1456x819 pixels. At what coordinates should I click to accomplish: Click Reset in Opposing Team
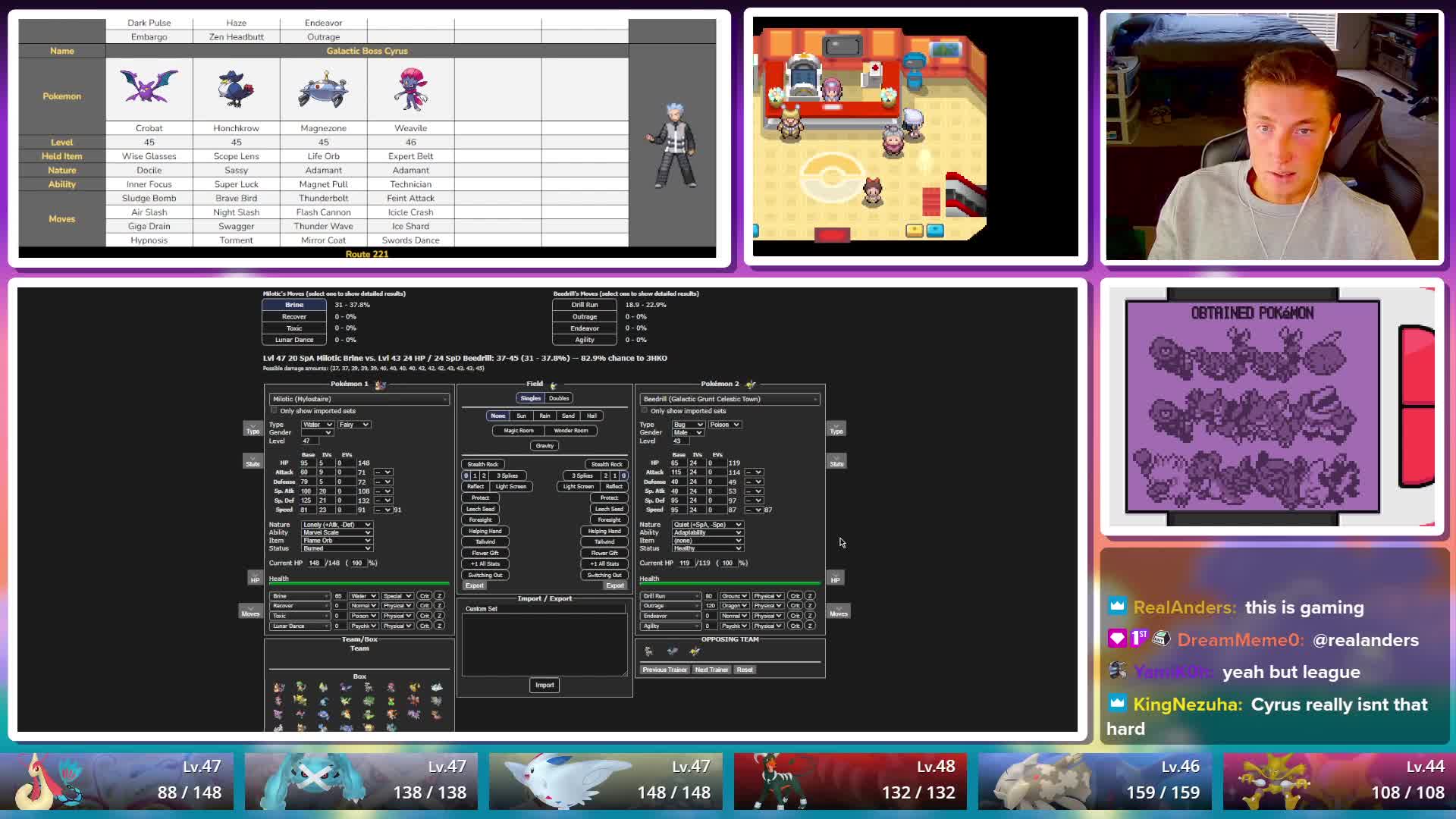745,670
